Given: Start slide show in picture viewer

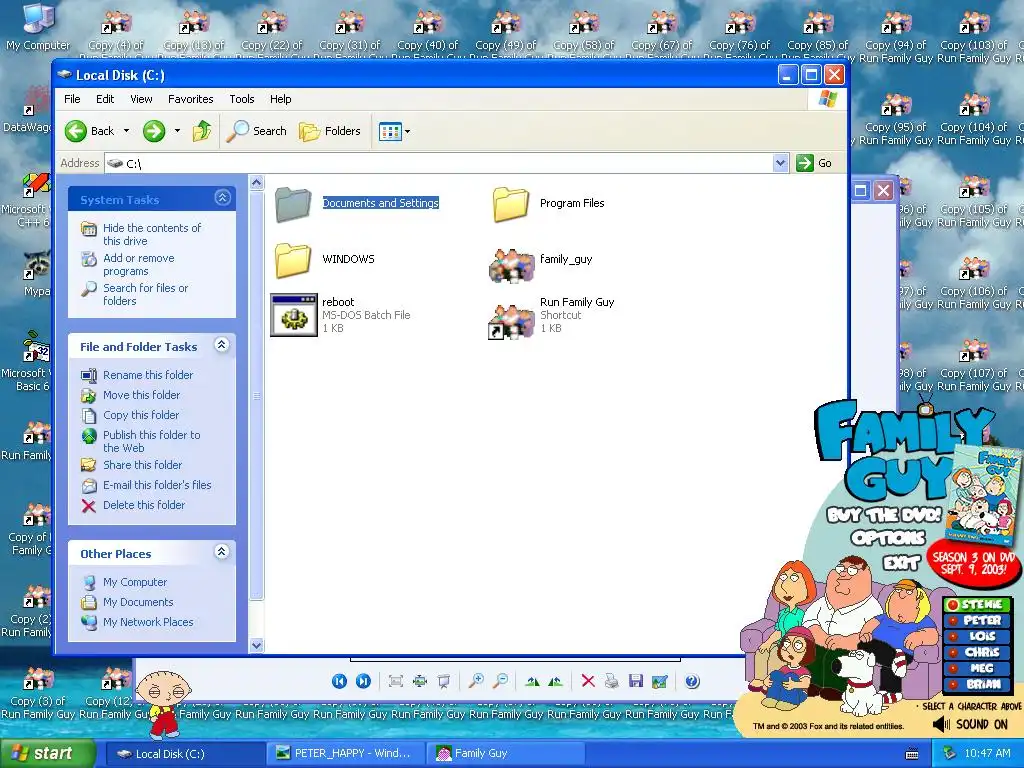Looking at the screenshot, I should pyautogui.click(x=443, y=681).
